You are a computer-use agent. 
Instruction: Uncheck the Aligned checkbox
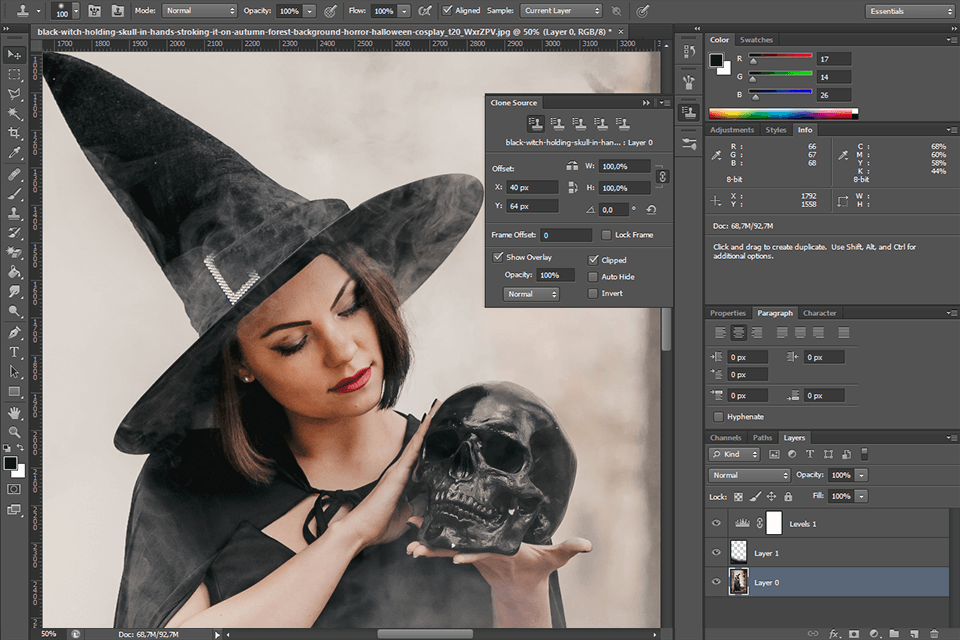(x=447, y=10)
